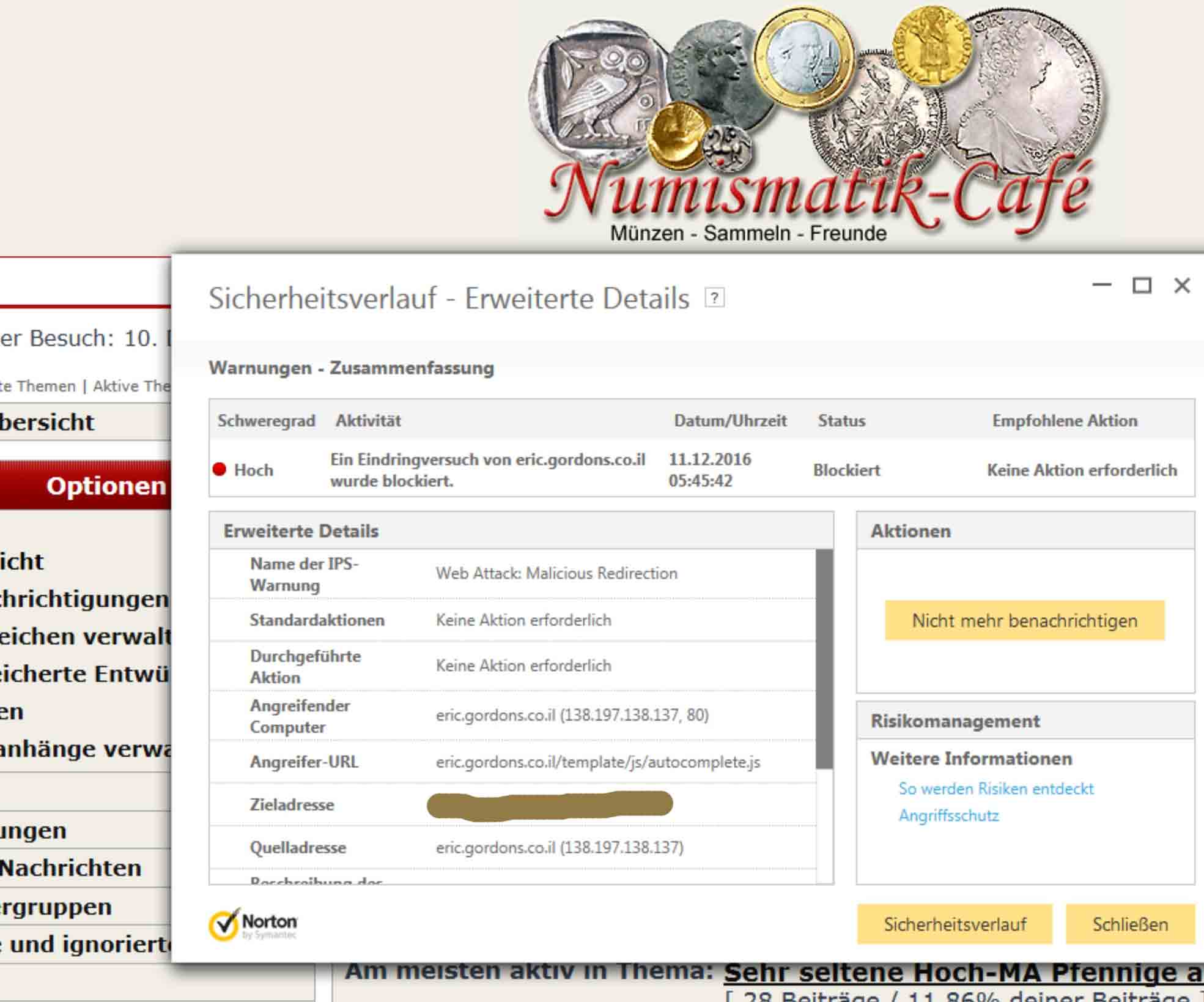This screenshot has width=1204, height=1002.
Task: Click the Schweregrad column header
Action: coord(266,421)
